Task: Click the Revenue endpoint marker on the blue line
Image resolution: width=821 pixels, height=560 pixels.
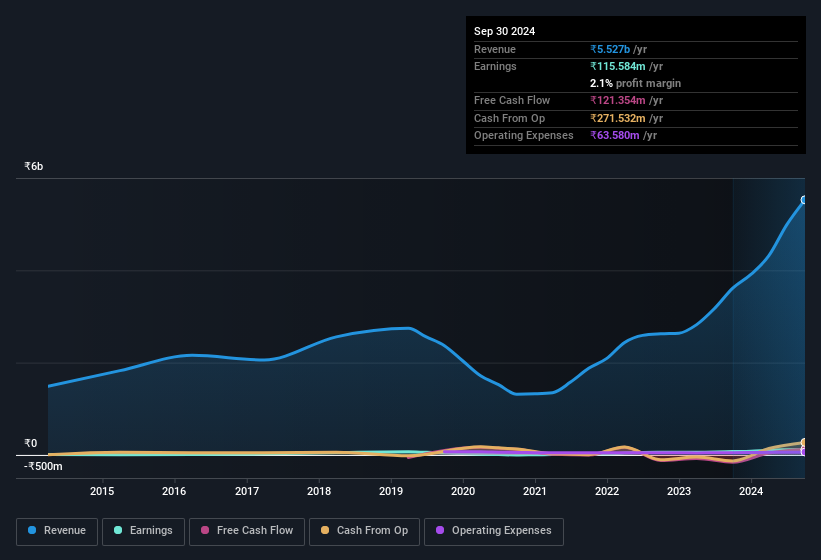Action: pyautogui.click(x=804, y=200)
